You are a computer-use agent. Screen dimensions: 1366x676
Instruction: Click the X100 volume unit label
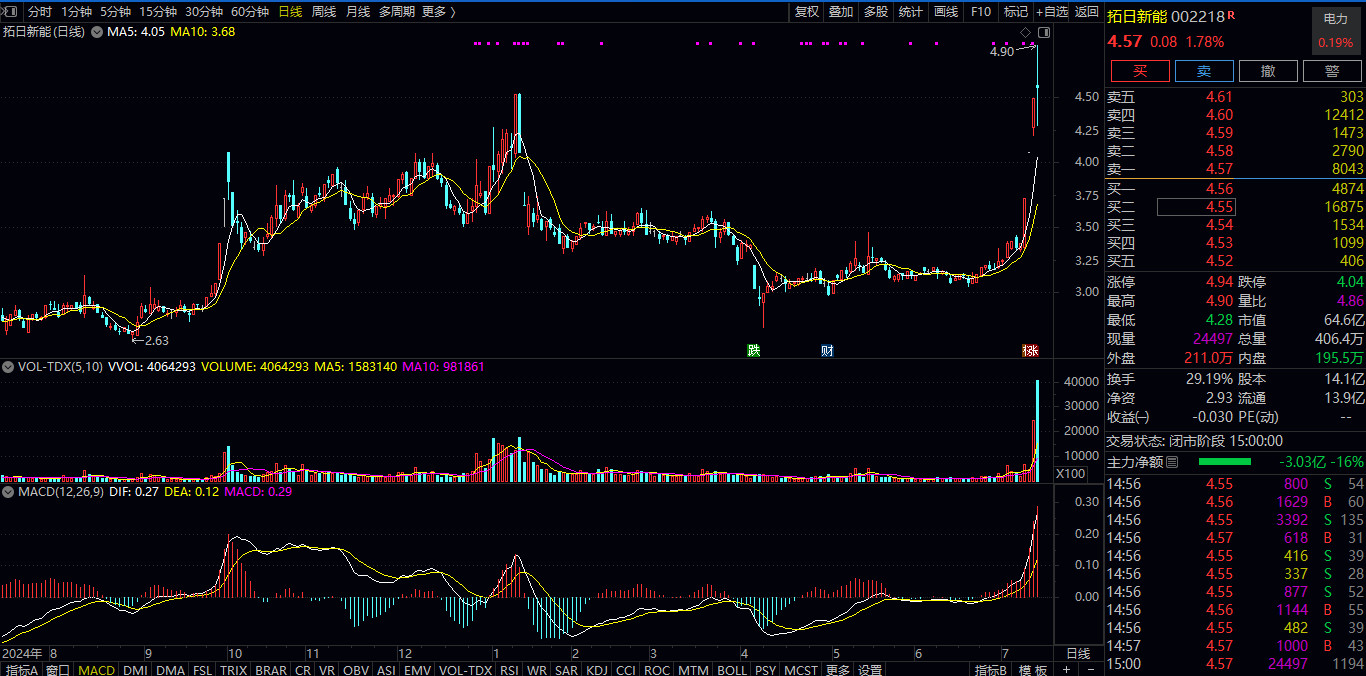click(x=1071, y=473)
